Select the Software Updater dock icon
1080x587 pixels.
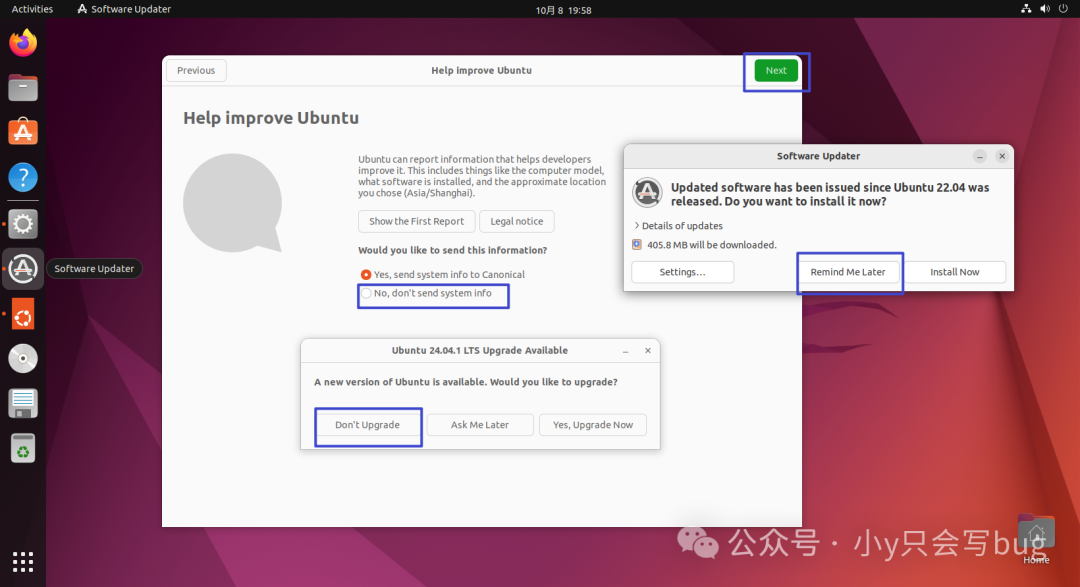(22, 268)
